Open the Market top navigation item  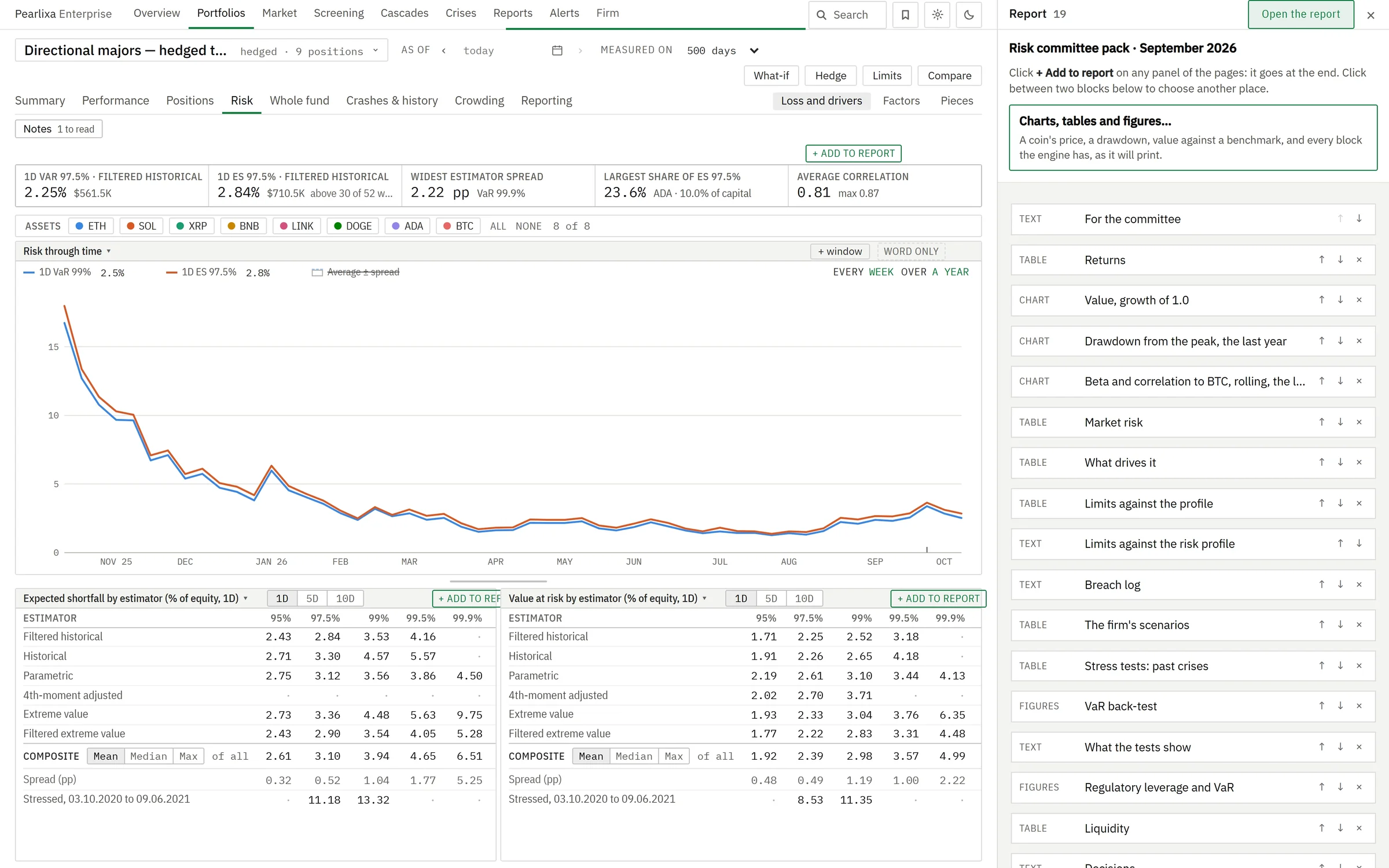(x=279, y=13)
